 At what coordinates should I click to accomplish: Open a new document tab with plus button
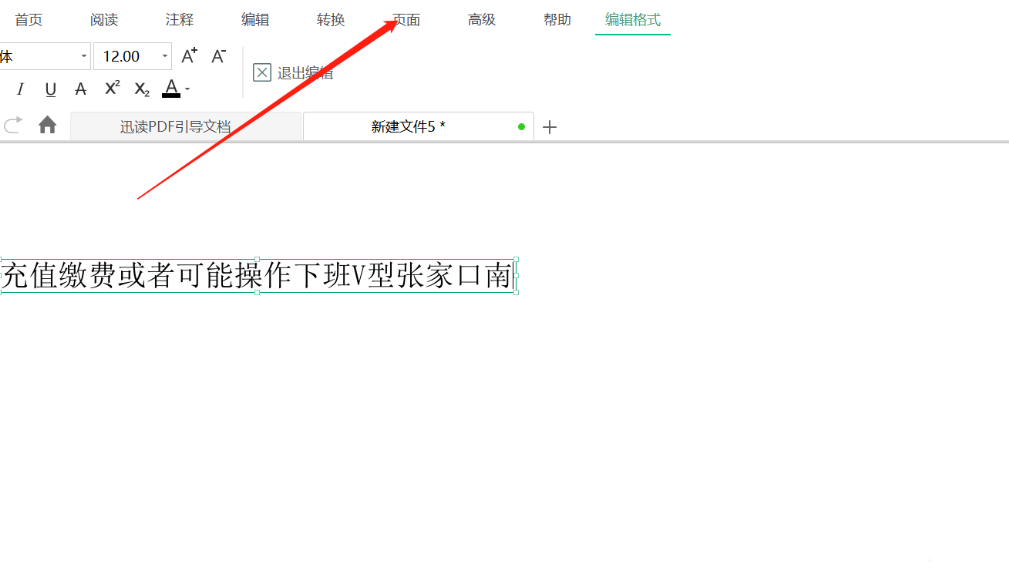tap(549, 127)
